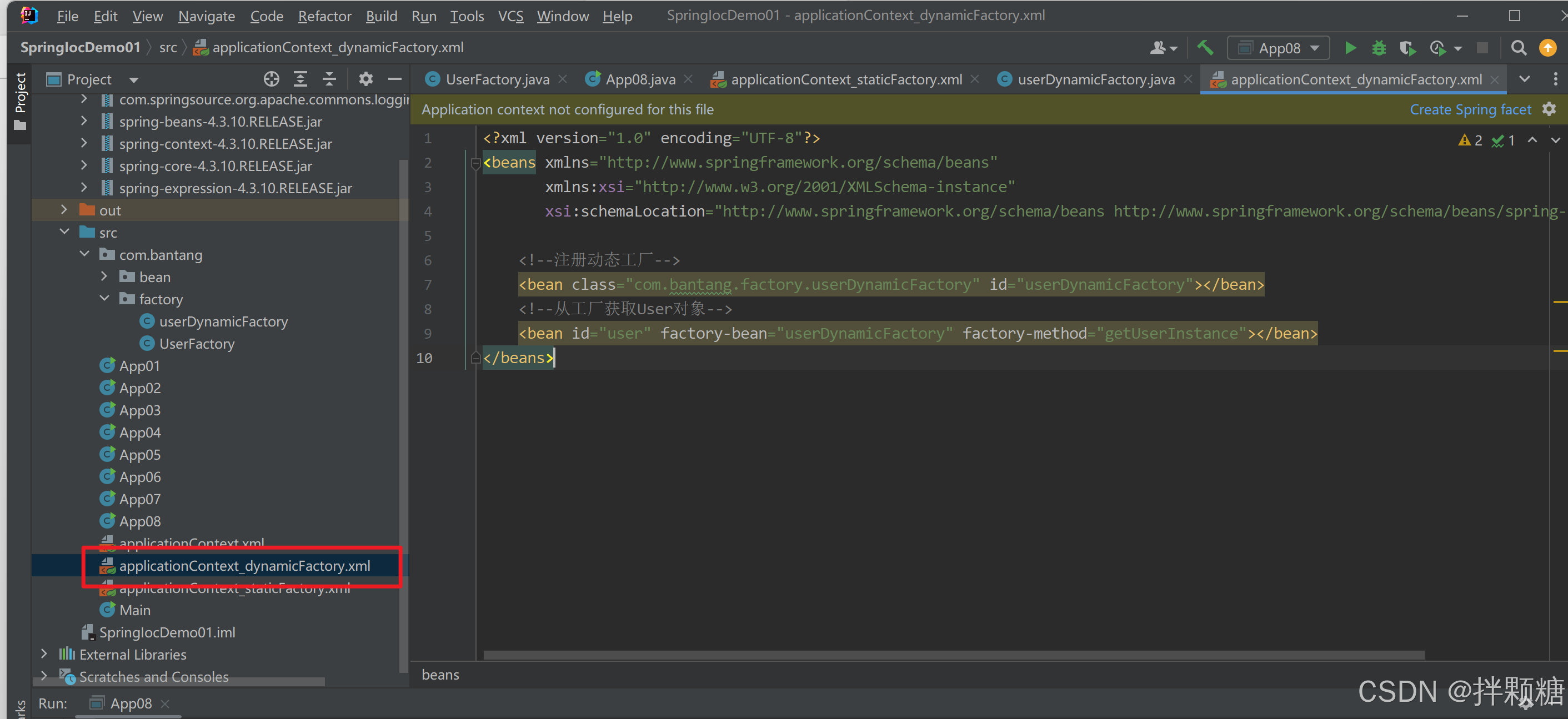The image size is (1568, 719).
Task: Open the Refactor menu
Action: pyautogui.click(x=324, y=17)
